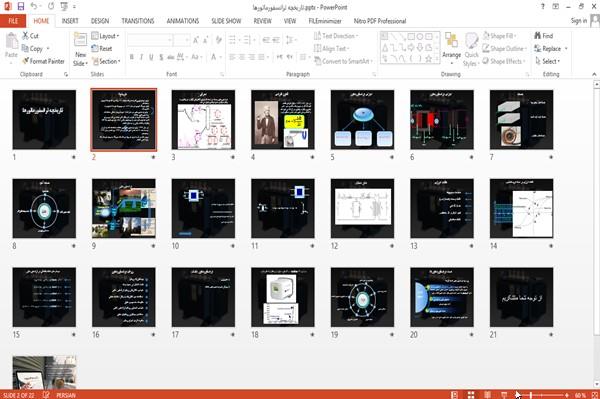Open the Arrange objects tool
The image size is (600, 399).
tap(452, 47)
